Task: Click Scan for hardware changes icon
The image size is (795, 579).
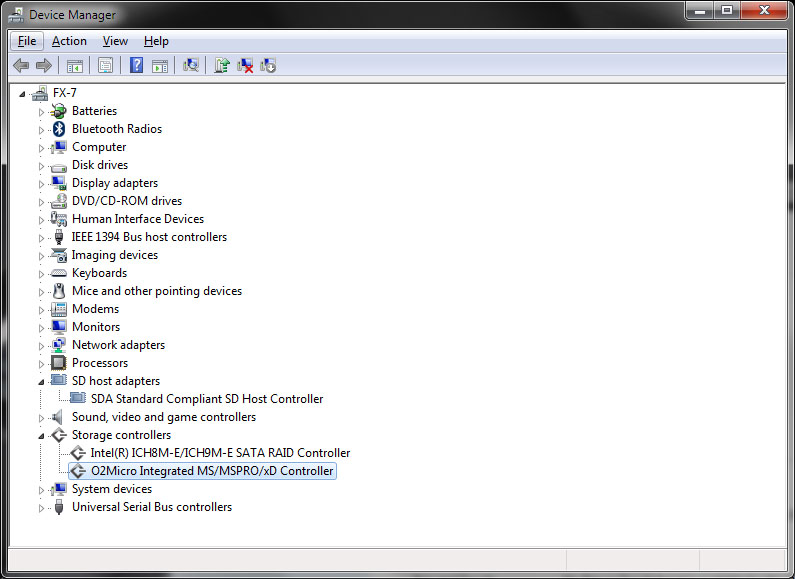Action: click(x=191, y=65)
